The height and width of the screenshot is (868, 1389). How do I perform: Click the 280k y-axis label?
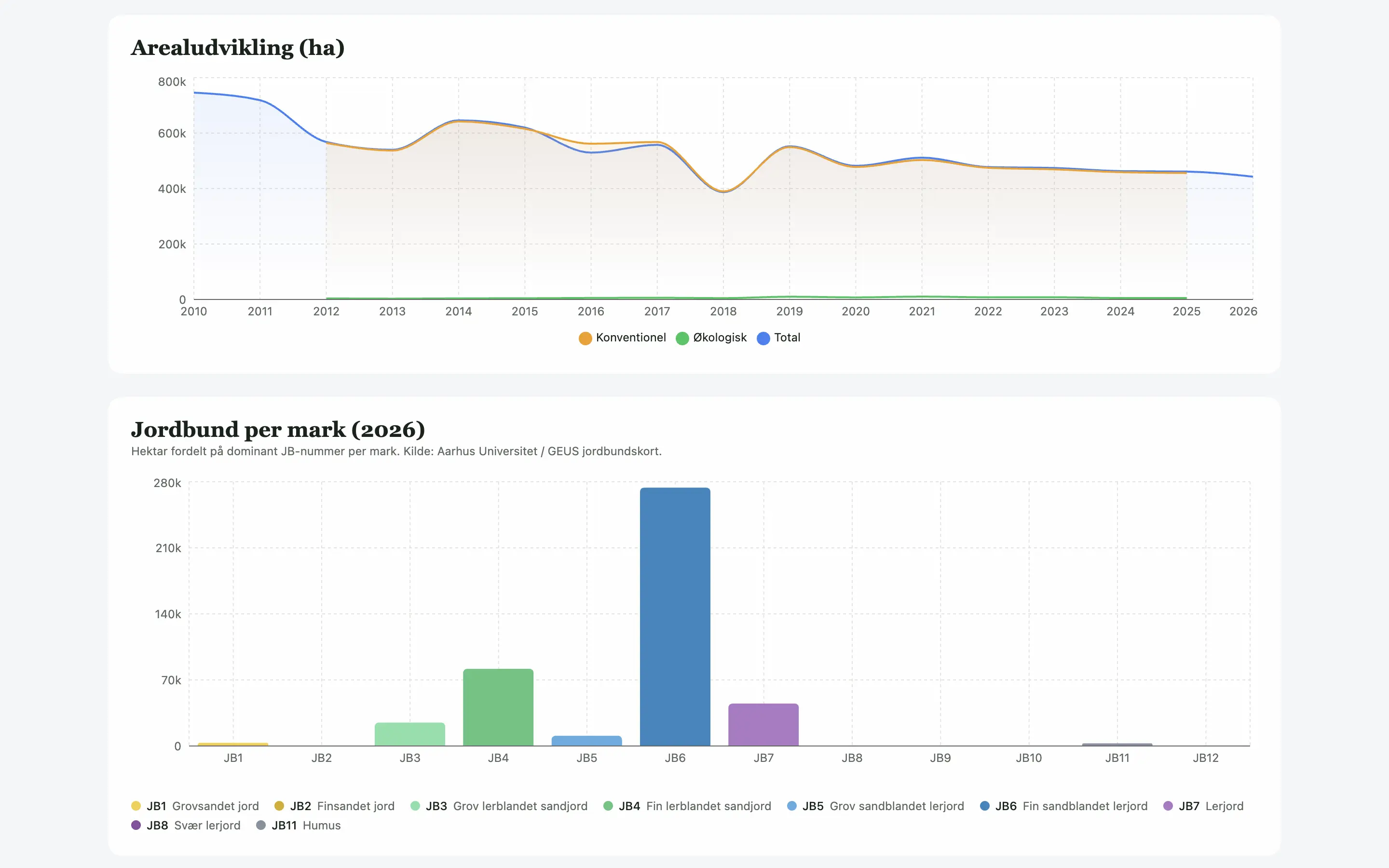click(x=168, y=483)
